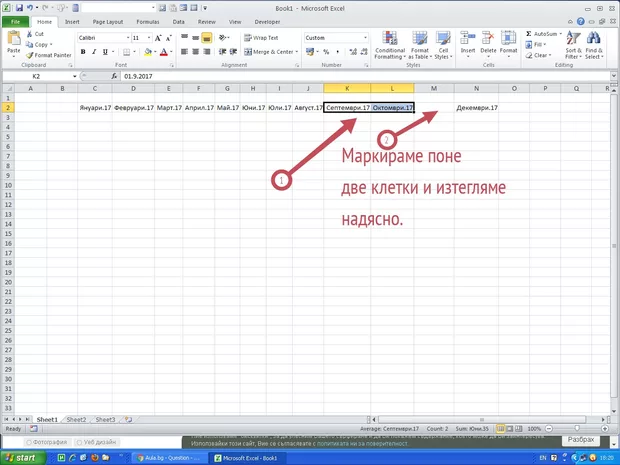This screenshot has width=620, height=465.
Task: Click the Insert cells icon
Action: (x=468, y=38)
